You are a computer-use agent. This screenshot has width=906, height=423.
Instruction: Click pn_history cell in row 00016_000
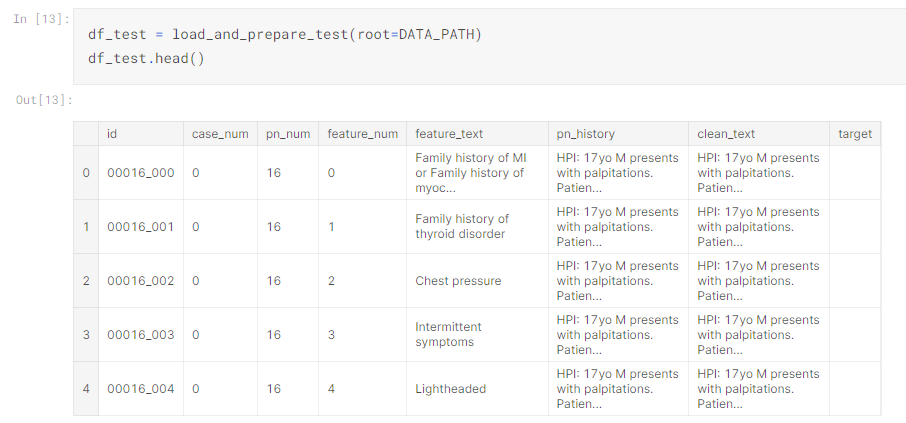point(618,173)
